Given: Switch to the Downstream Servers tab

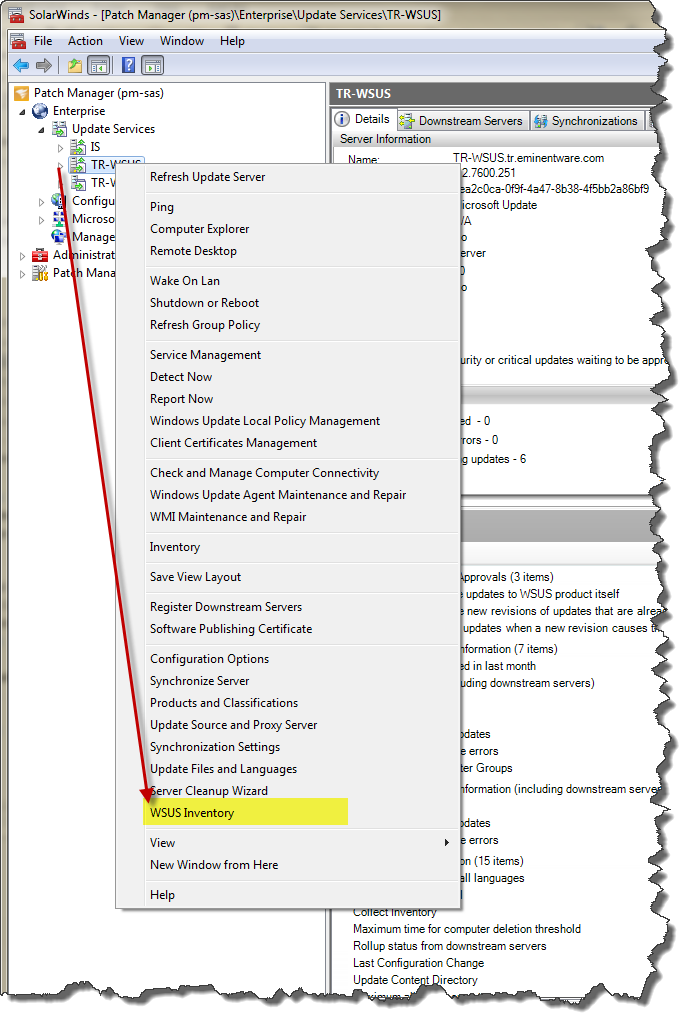Looking at the screenshot, I should 462,121.
